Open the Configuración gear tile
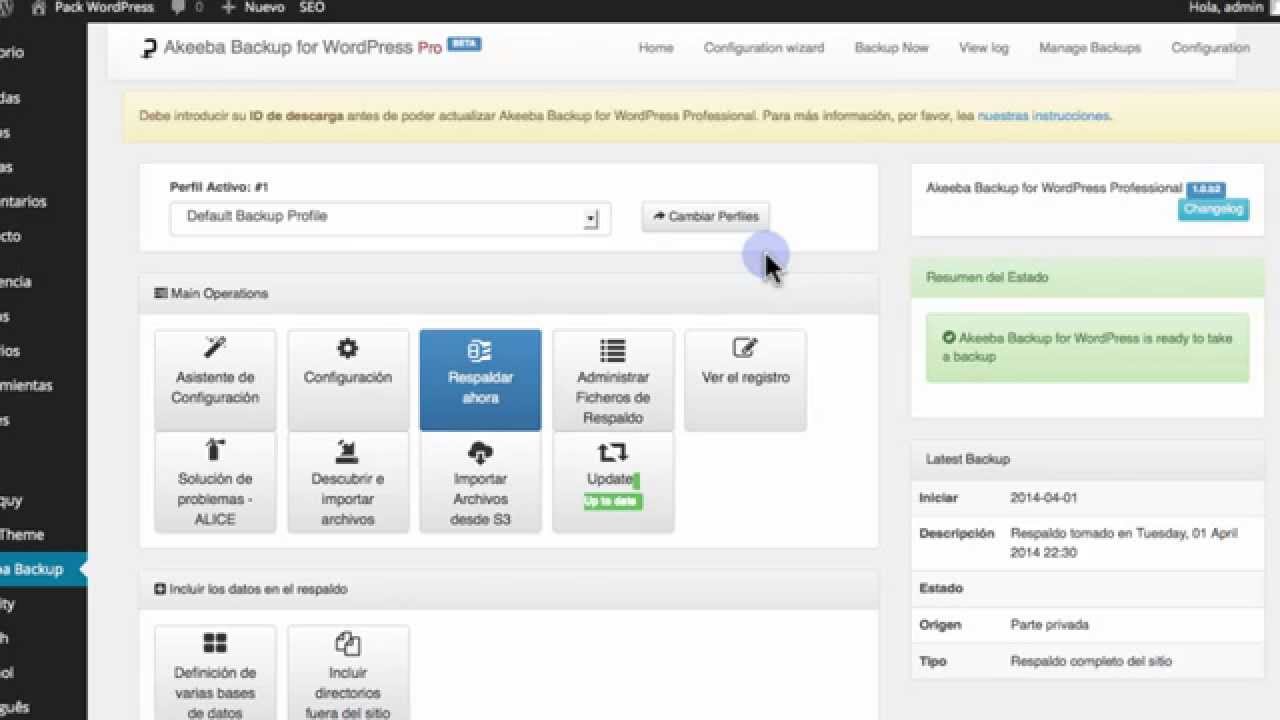Viewport: 1280px width, 720px height. 348,380
